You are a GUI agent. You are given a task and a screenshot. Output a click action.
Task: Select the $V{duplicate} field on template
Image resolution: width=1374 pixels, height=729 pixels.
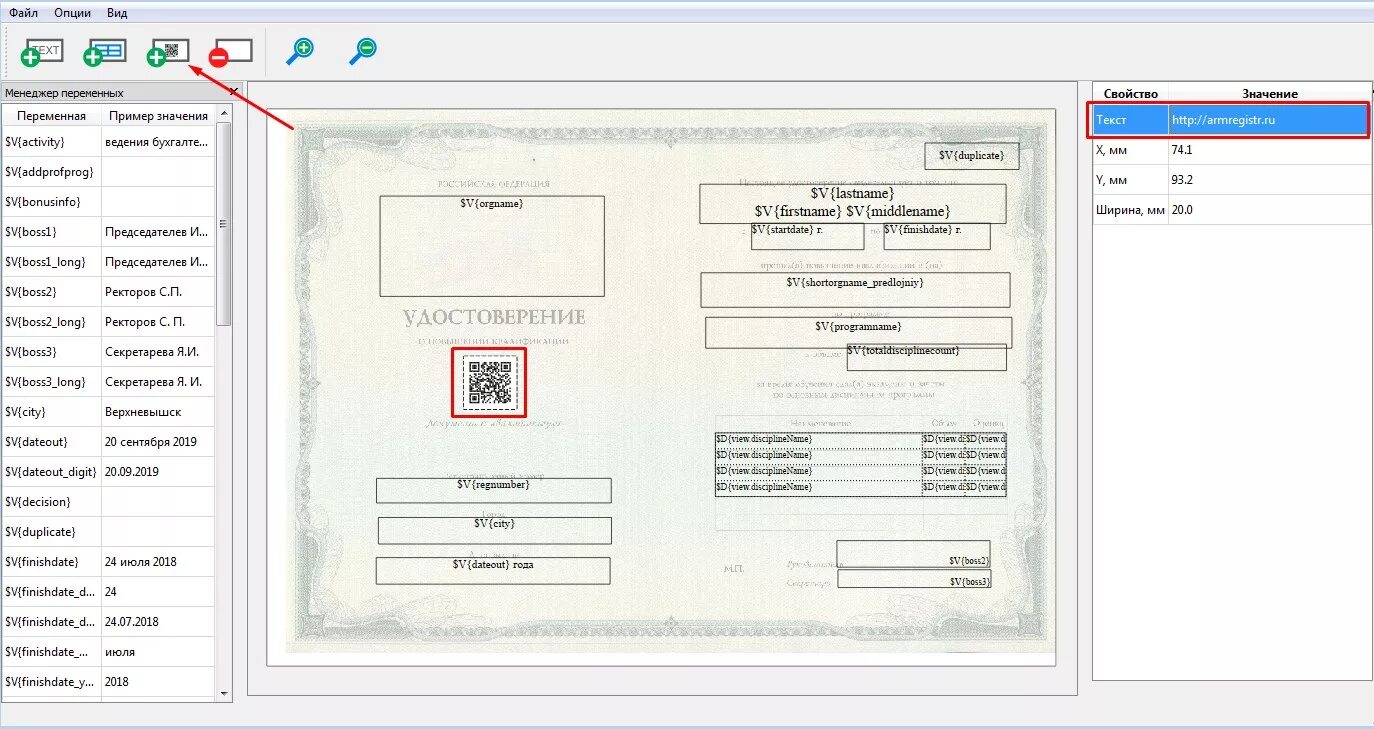click(x=971, y=156)
